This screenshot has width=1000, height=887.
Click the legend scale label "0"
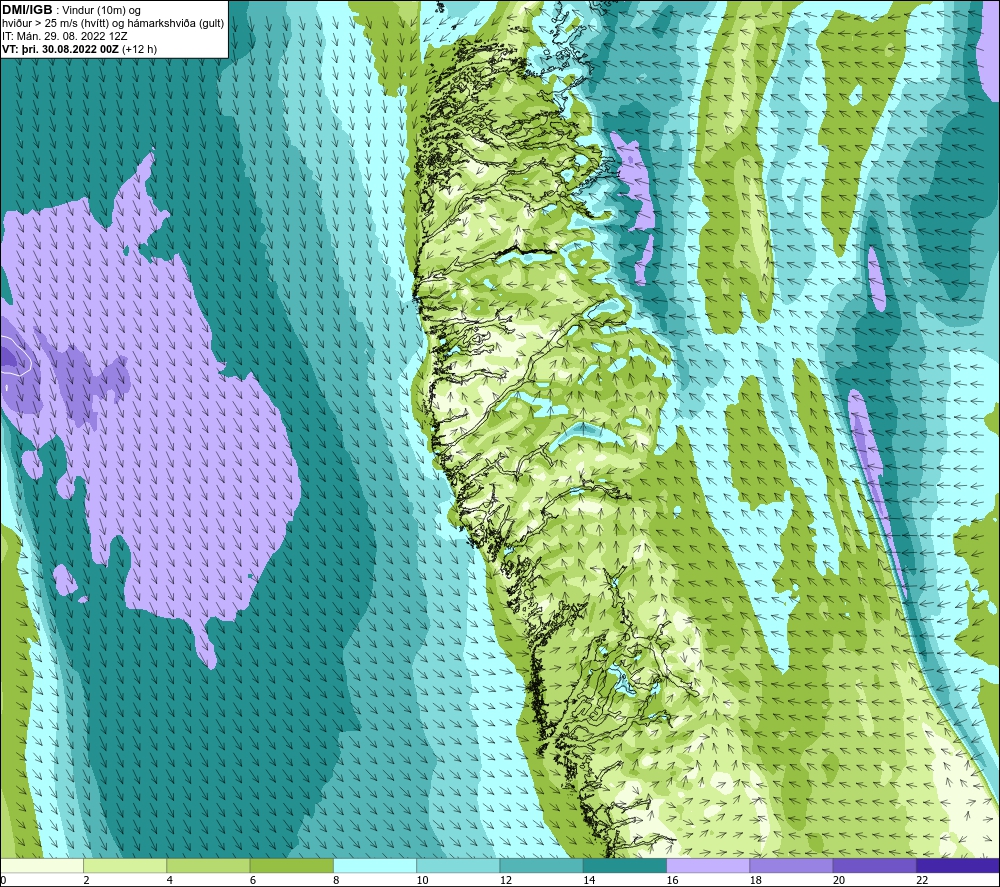click(3, 880)
